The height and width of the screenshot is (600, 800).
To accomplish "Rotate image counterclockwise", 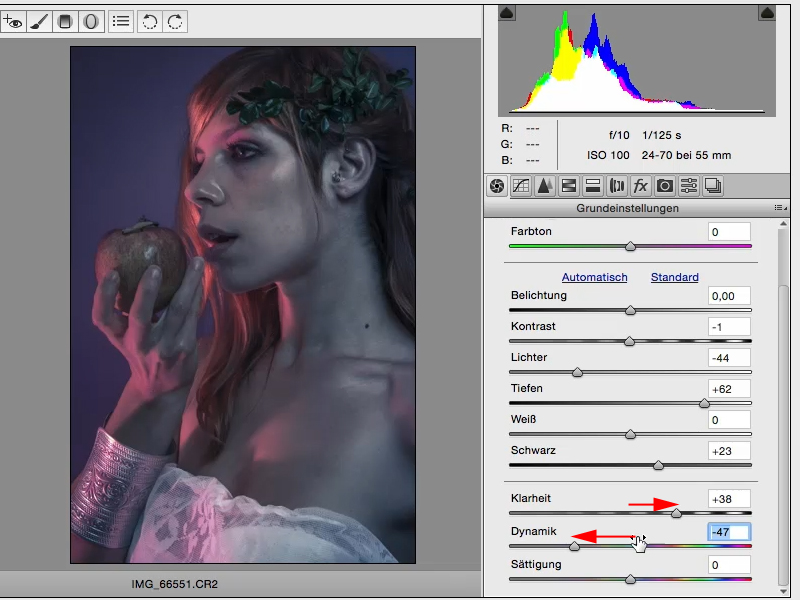I will pyautogui.click(x=150, y=20).
